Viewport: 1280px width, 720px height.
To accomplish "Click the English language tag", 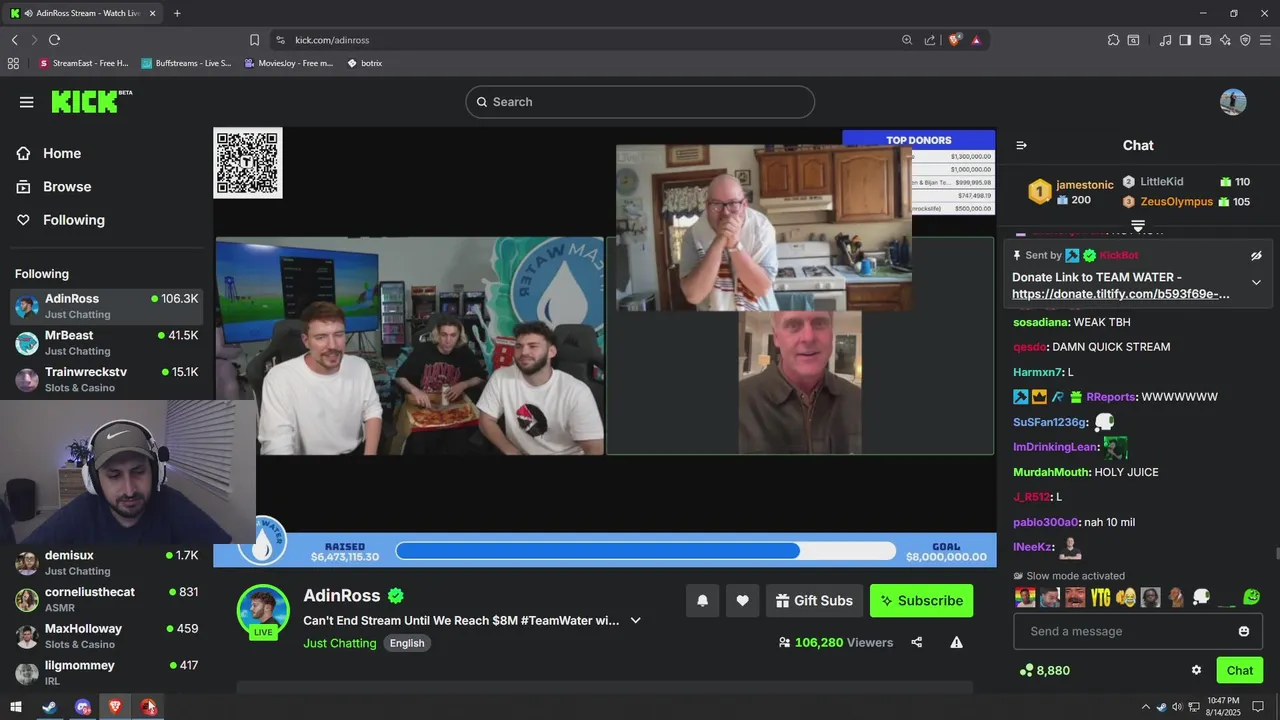I will [407, 643].
